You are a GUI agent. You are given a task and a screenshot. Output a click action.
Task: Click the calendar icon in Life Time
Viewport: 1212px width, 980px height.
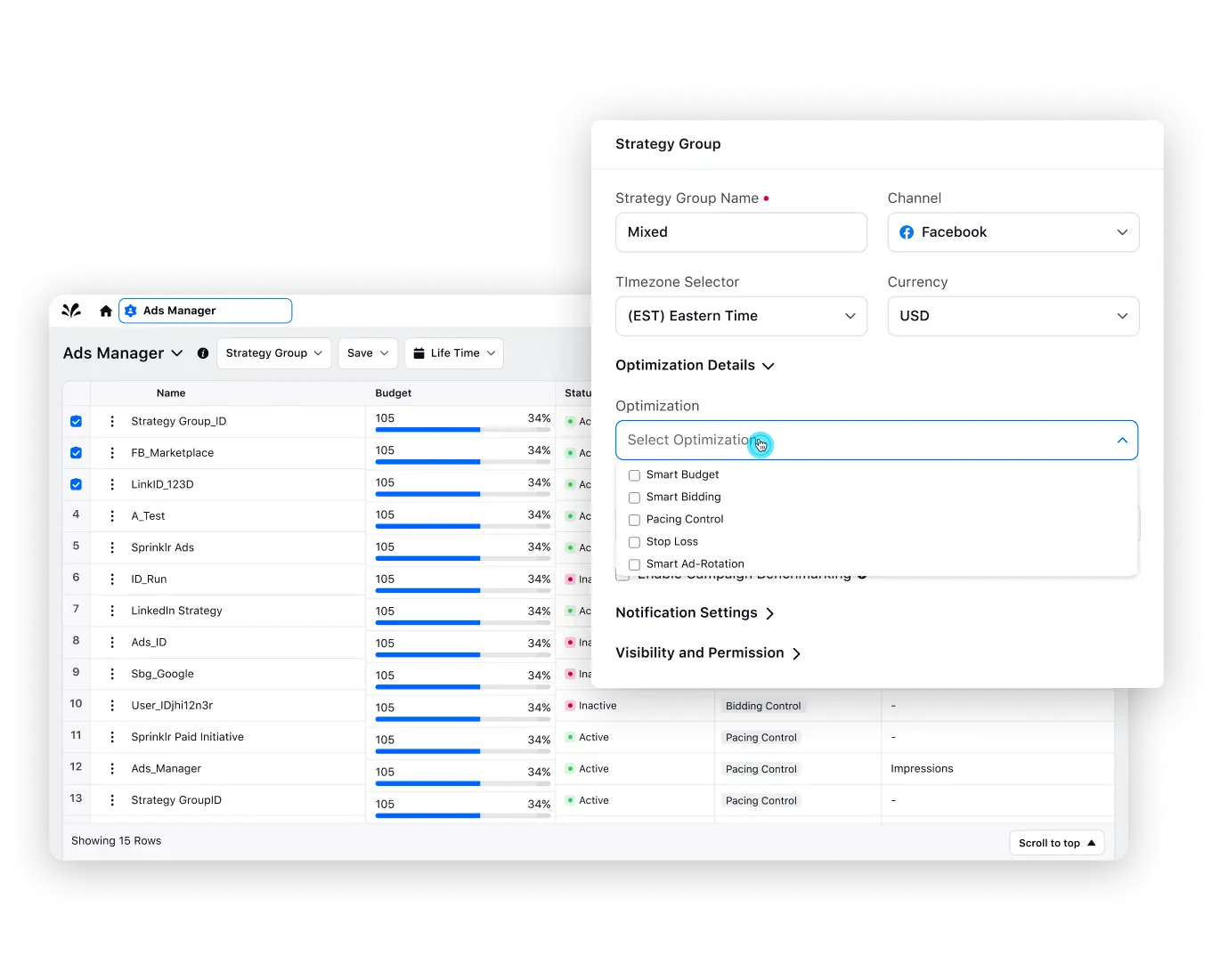419,353
